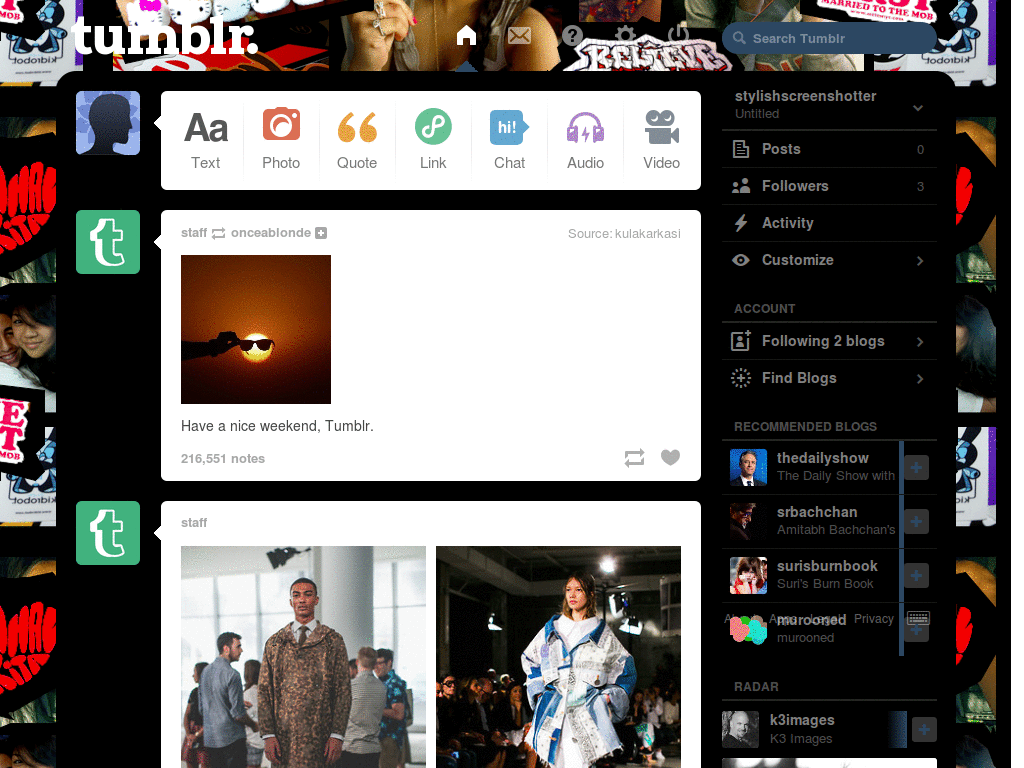Open the Customize option
This screenshot has height=768, width=1024.
tap(829, 260)
